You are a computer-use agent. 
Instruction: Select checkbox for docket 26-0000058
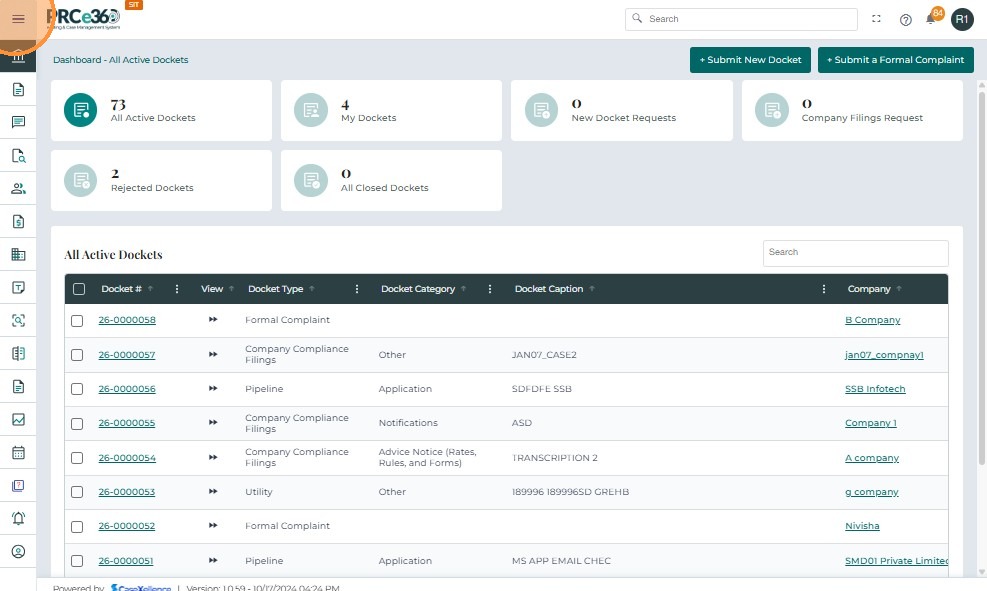pyautogui.click(x=77, y=320)
